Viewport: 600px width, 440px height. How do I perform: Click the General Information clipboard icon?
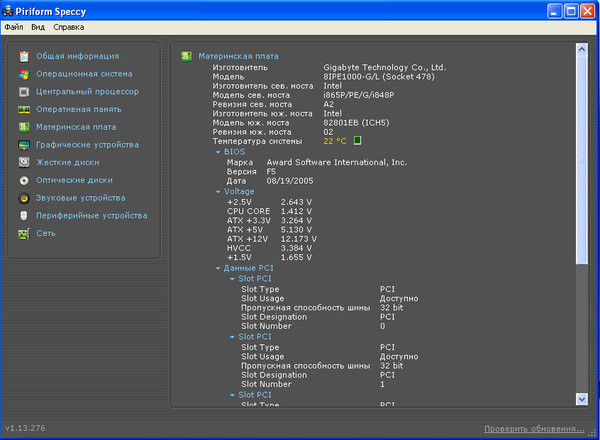(24, 56)
